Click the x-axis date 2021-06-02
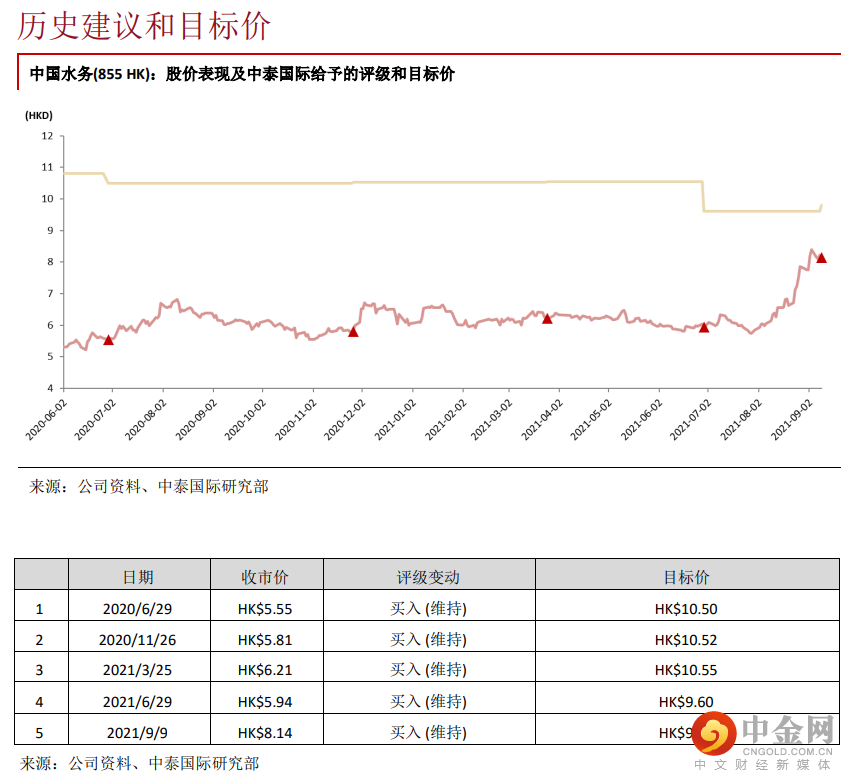This screenshot has width=848, height=783. [x=641, y=420]
